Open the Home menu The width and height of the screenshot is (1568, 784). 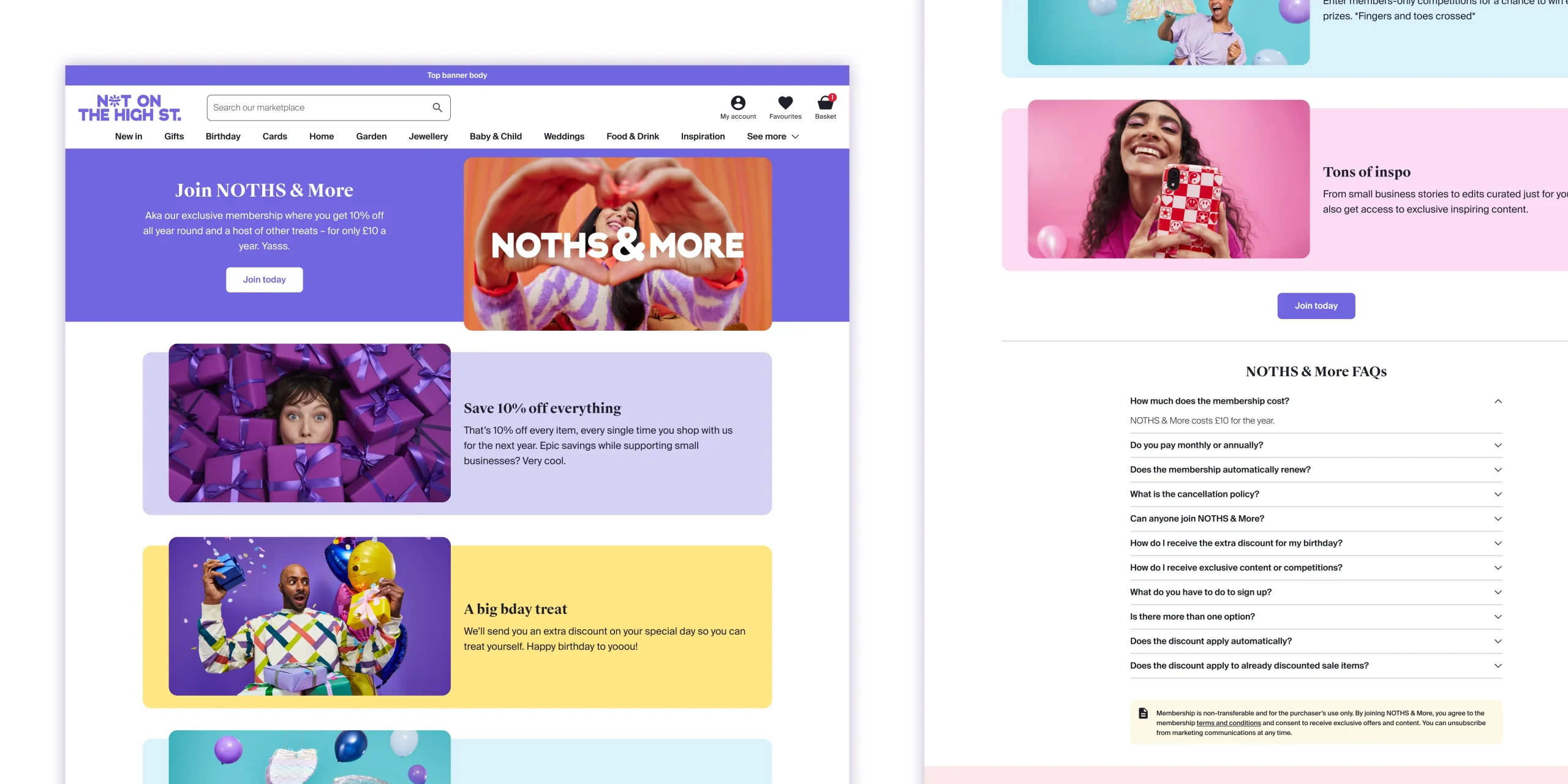pos(322,137)
